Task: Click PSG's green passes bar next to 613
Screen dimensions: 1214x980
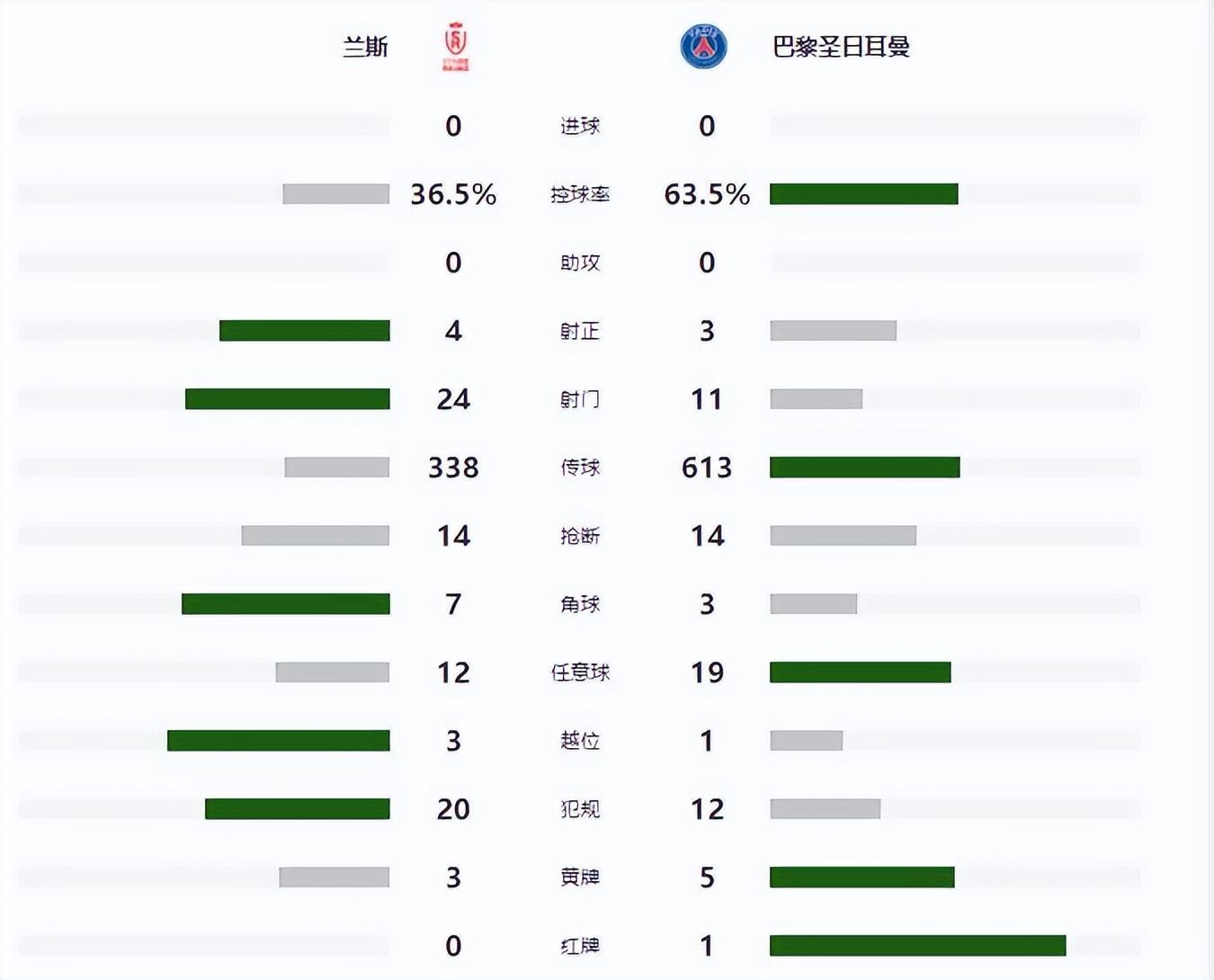Action: [x=864, y=468]
